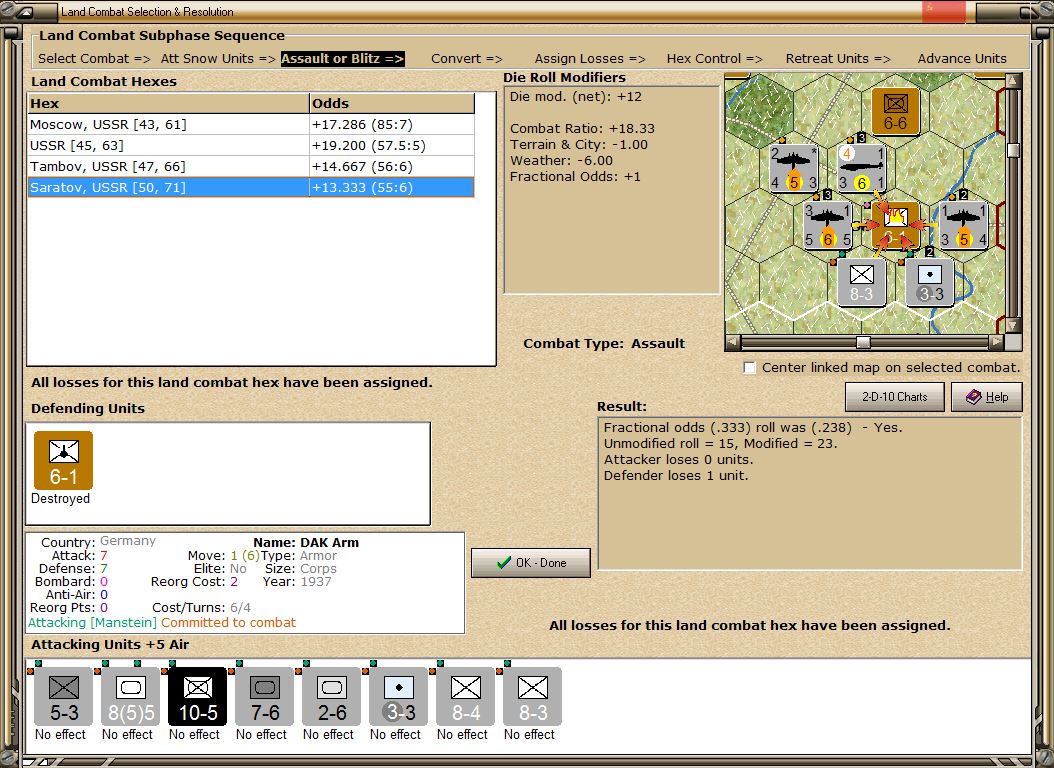Open the Help button
1054x768 pixels.
987,397
